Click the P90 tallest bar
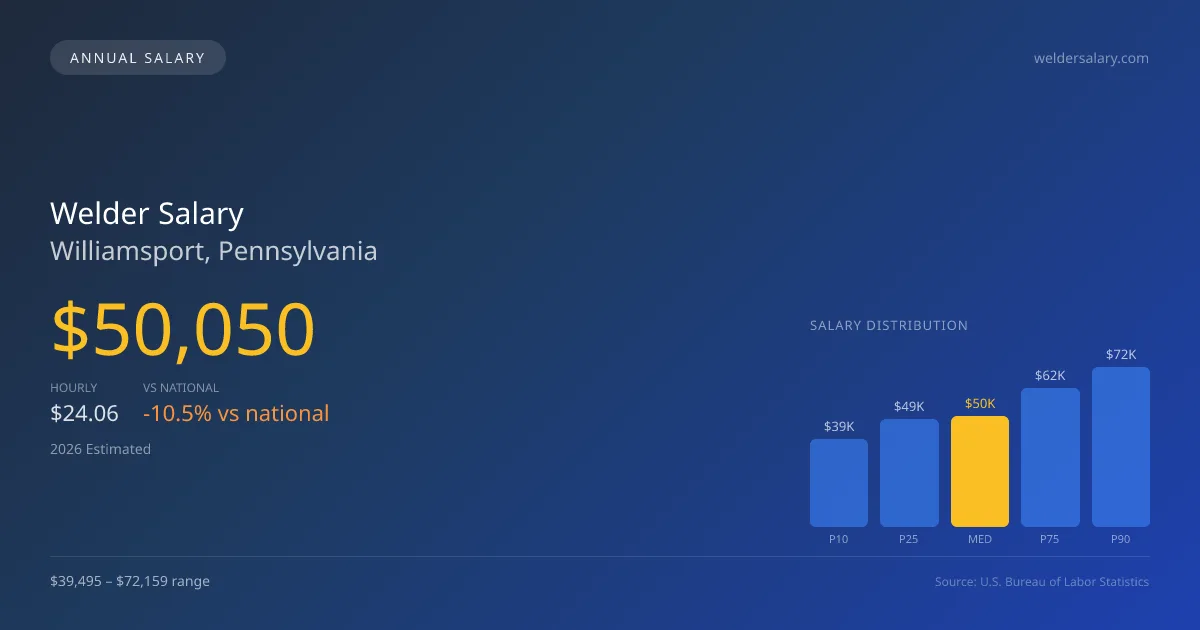Screen dimensions: 1200x630 (x=1121, y=447)
